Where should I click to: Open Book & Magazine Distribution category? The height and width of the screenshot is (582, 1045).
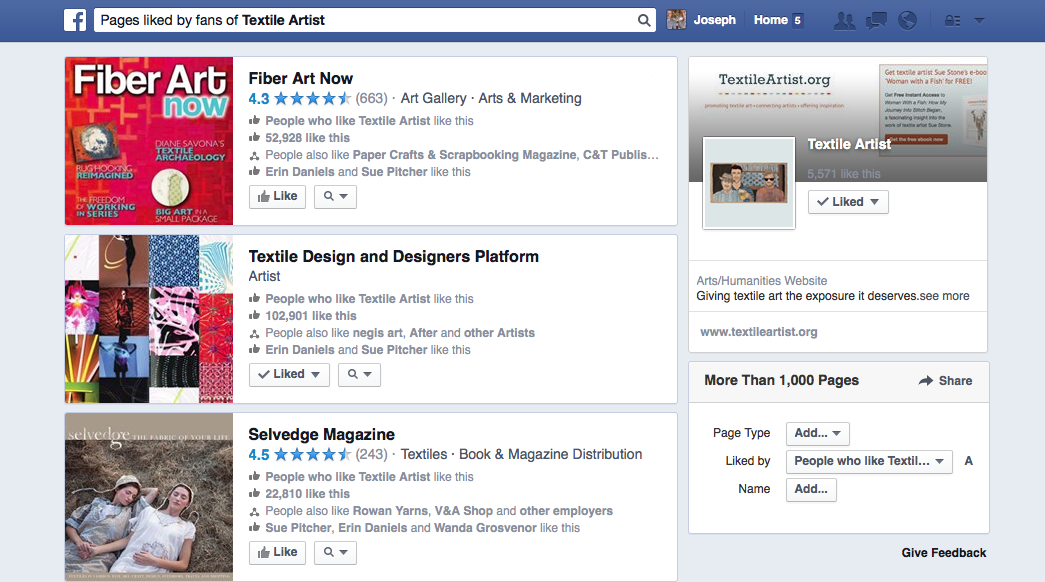point(550,455)
